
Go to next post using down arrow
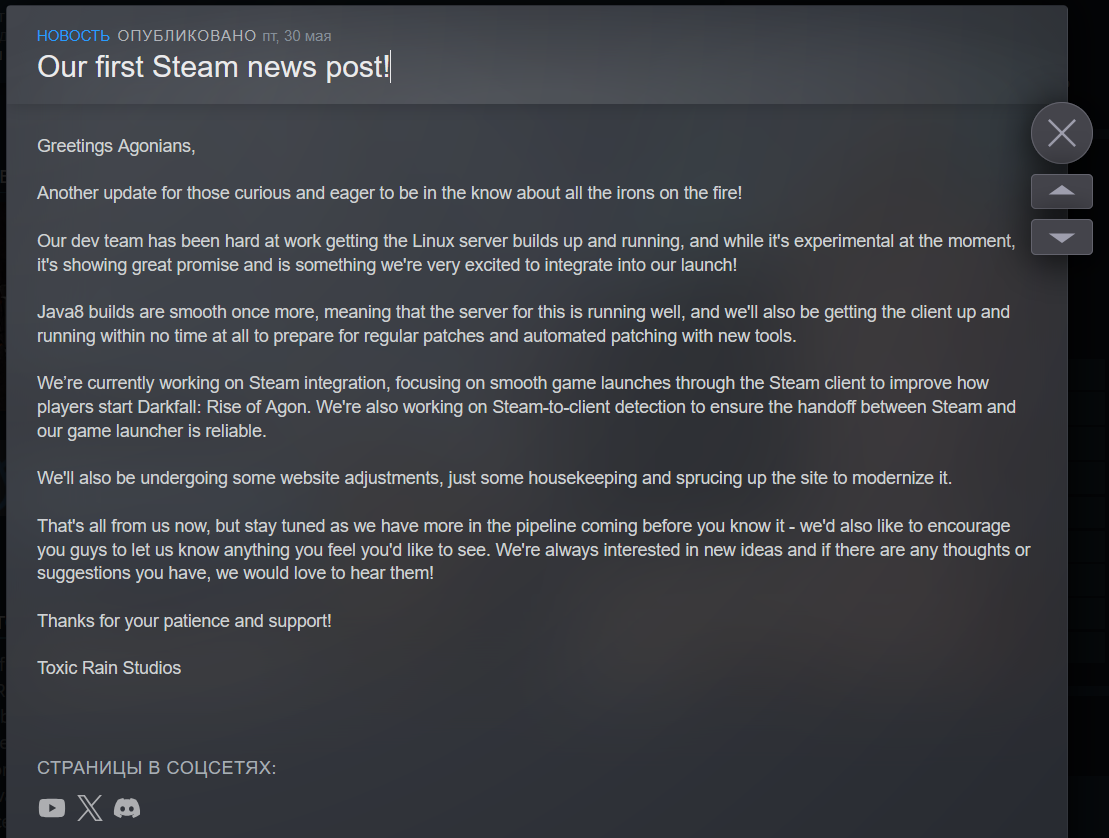click(1062, 237)
